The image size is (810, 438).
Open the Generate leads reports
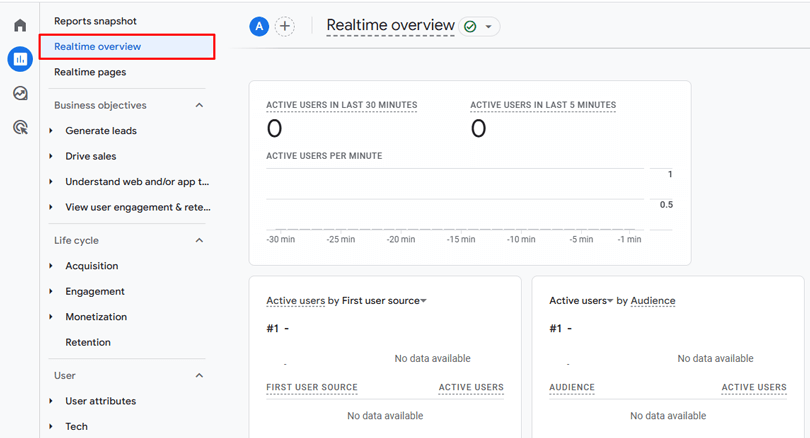[x=101, y=131]
